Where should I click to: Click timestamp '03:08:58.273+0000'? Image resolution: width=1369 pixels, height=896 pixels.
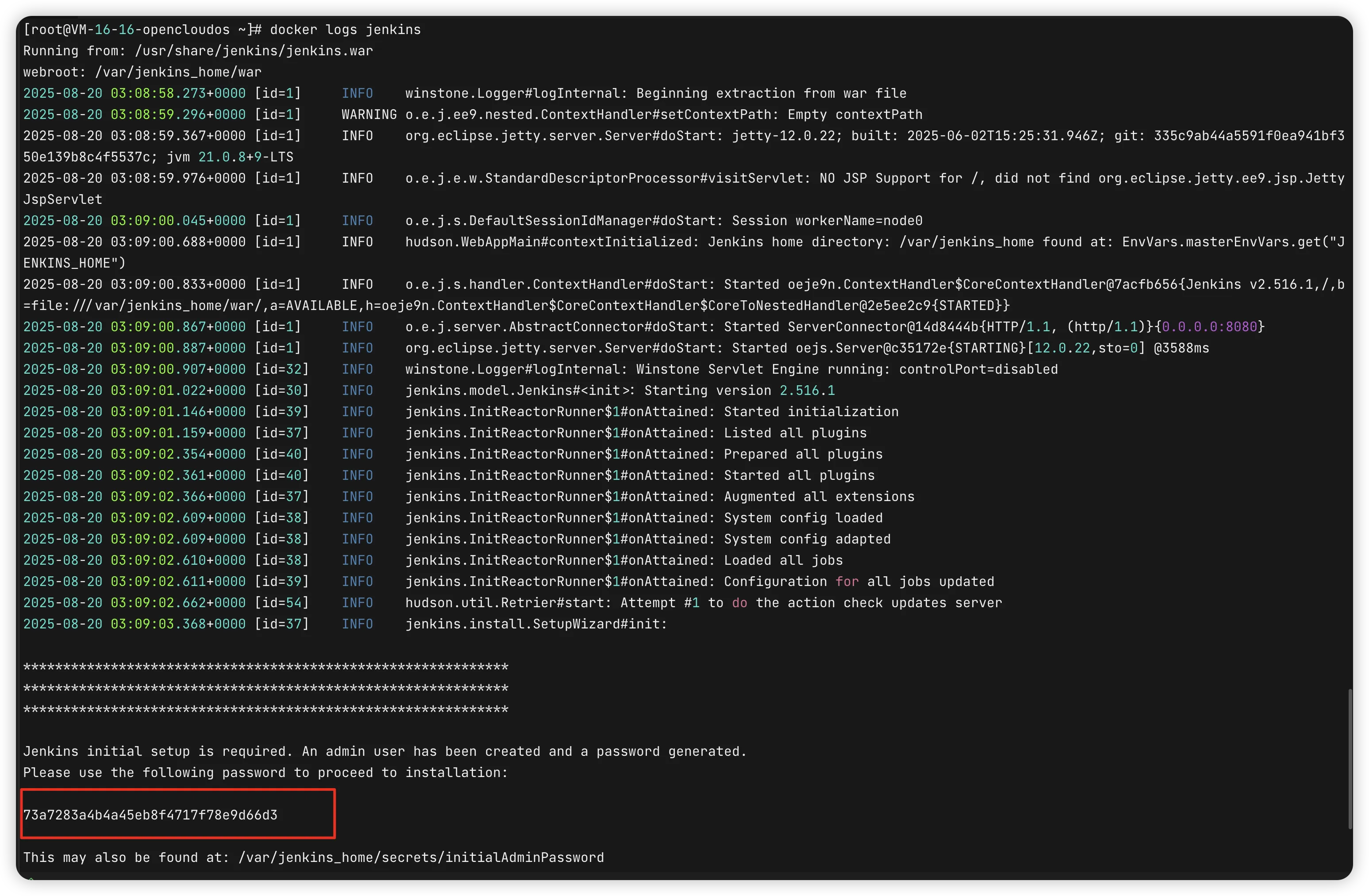178,93
